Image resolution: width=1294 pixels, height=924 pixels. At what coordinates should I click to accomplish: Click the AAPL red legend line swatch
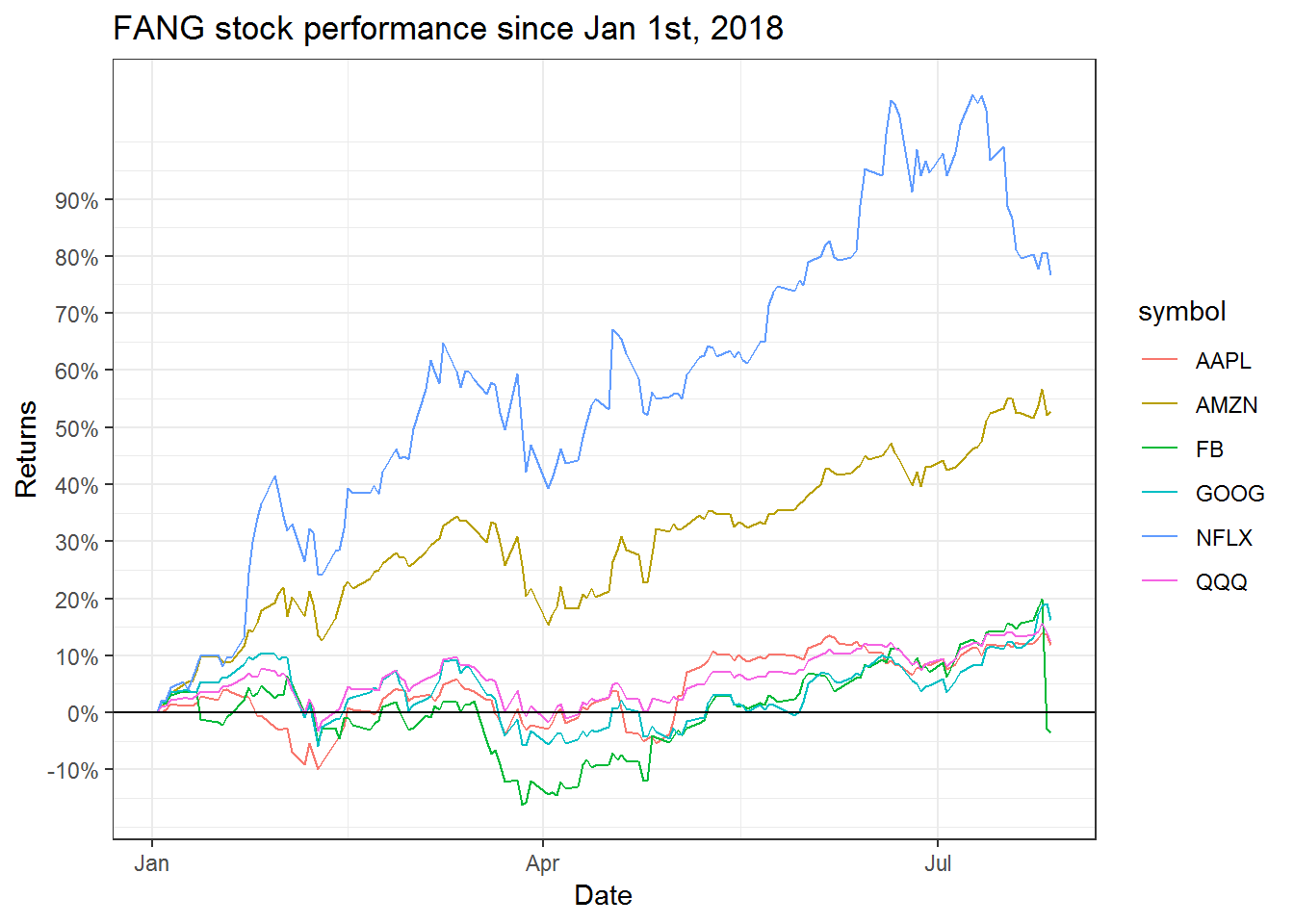point(1159,360)
